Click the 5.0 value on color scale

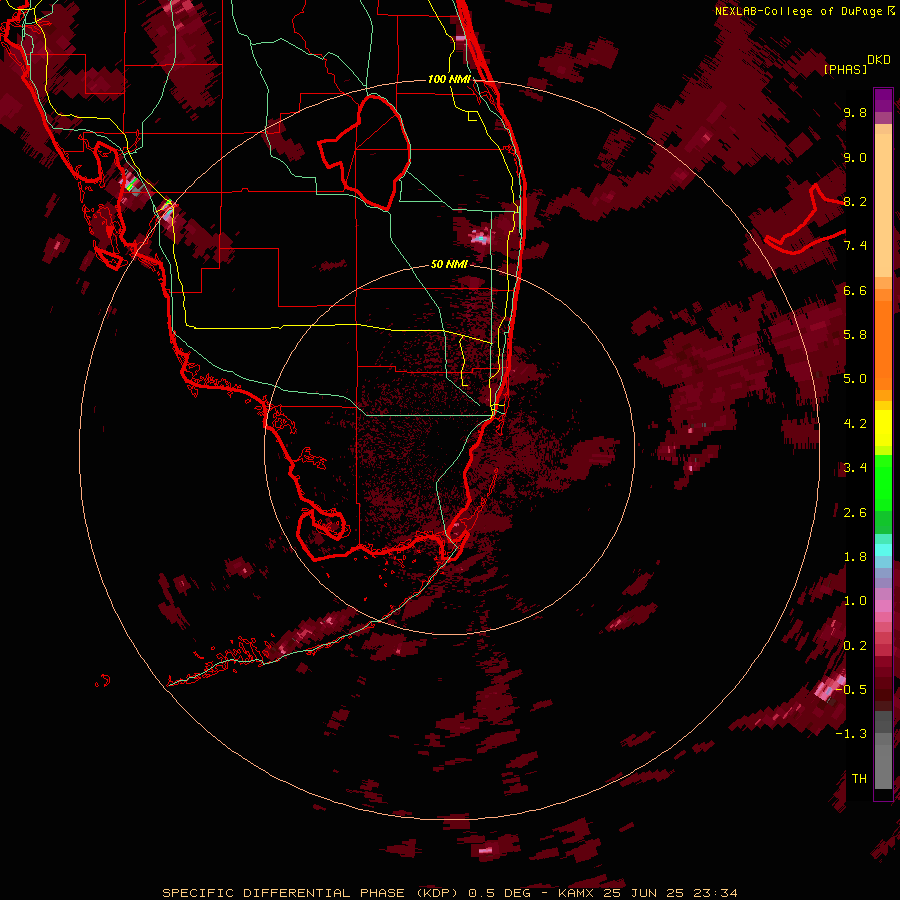(855, 379)
